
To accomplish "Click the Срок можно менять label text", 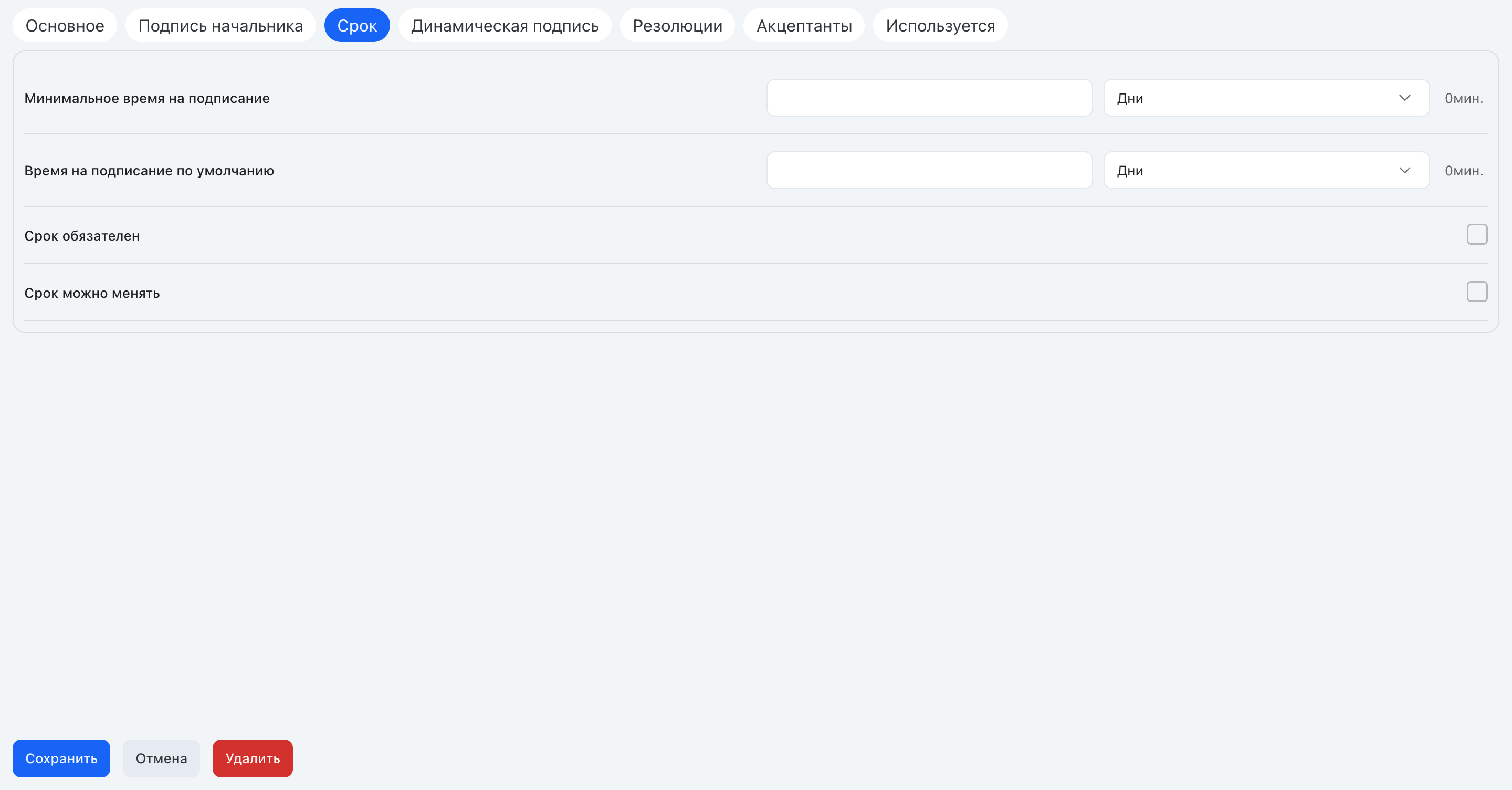I will pyautogui.click(x=92, y=293).
